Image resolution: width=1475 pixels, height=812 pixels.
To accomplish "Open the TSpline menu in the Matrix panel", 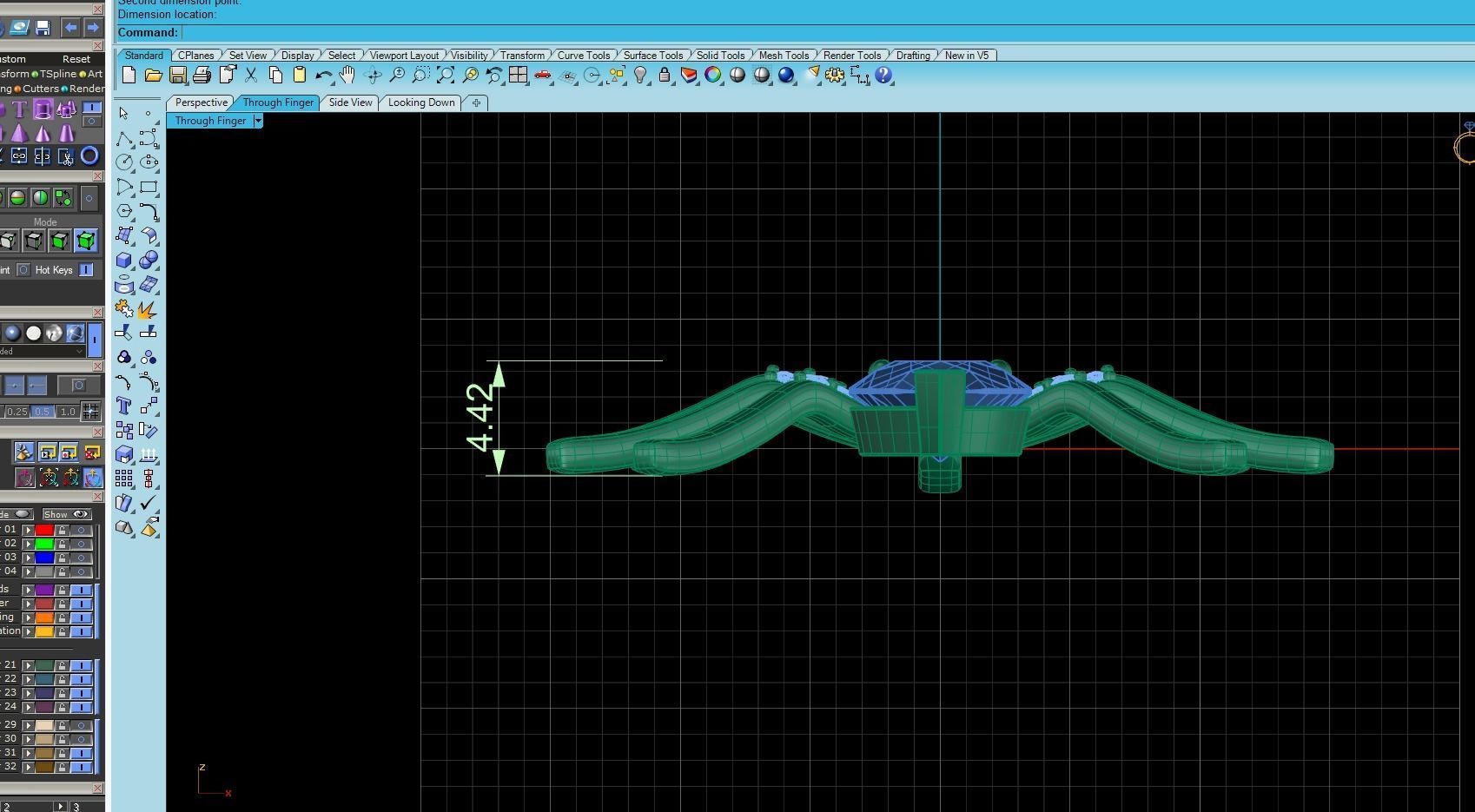I will click(x=57, y=74).
